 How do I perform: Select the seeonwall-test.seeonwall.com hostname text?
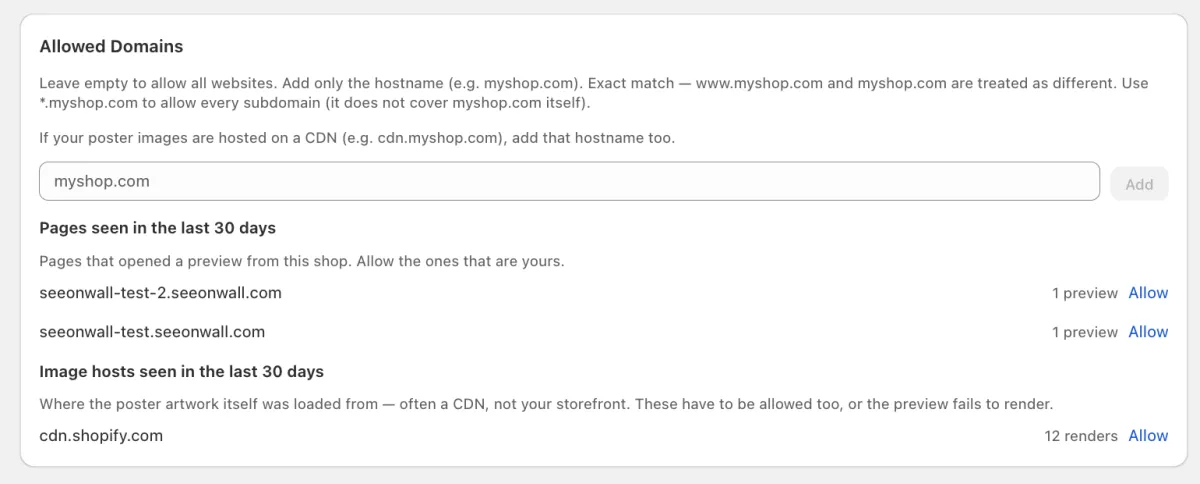coord(152,332)
